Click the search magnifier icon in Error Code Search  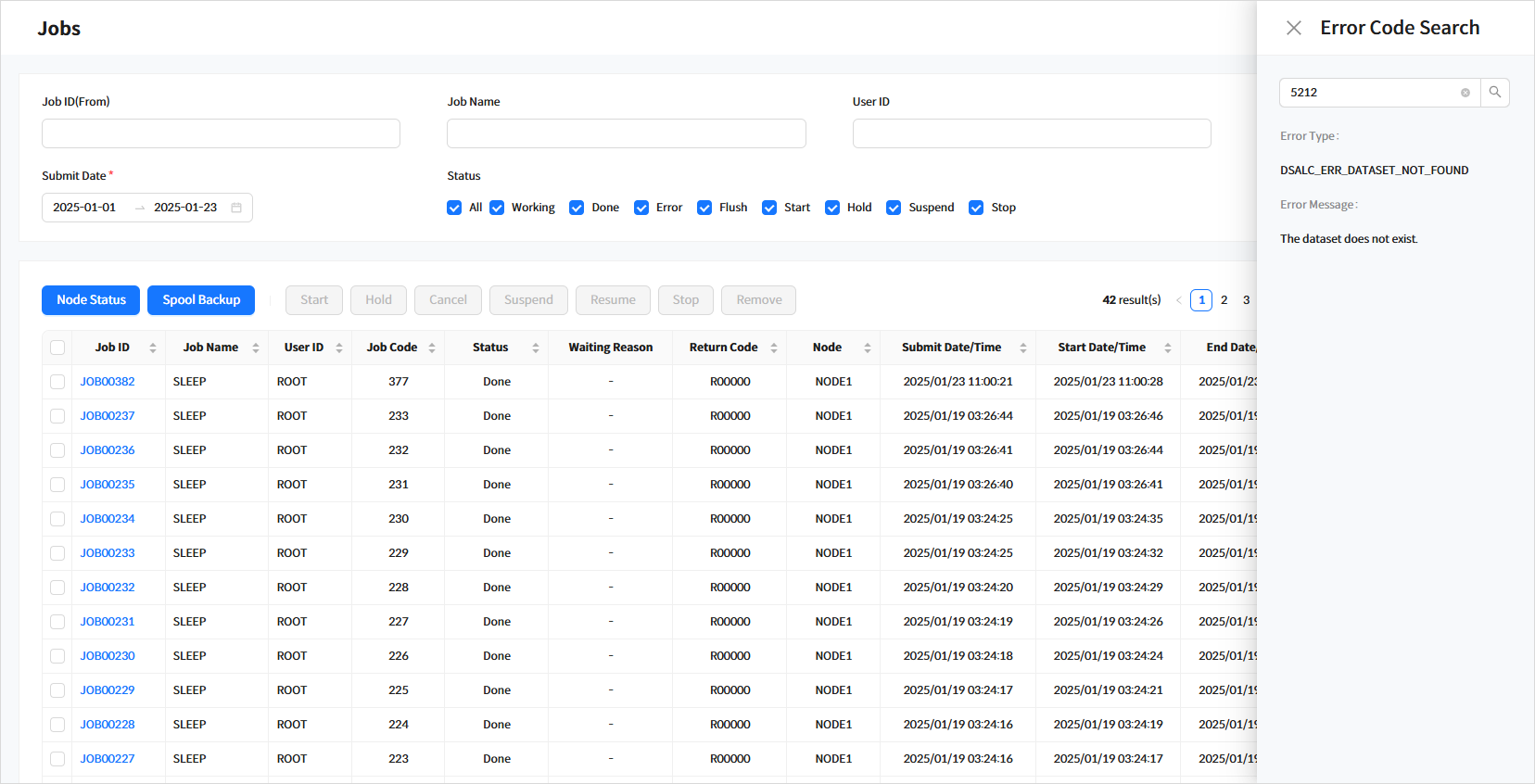pos(1494,93)
